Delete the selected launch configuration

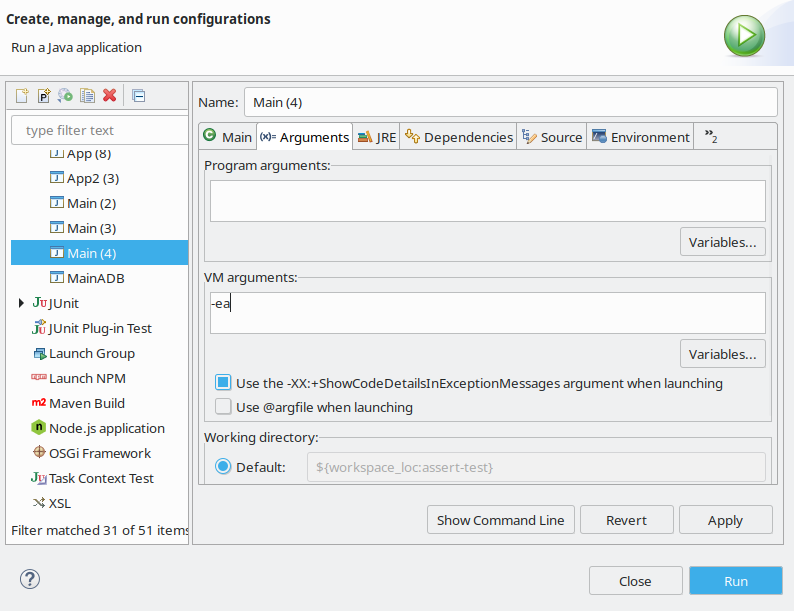click(110, 96)
